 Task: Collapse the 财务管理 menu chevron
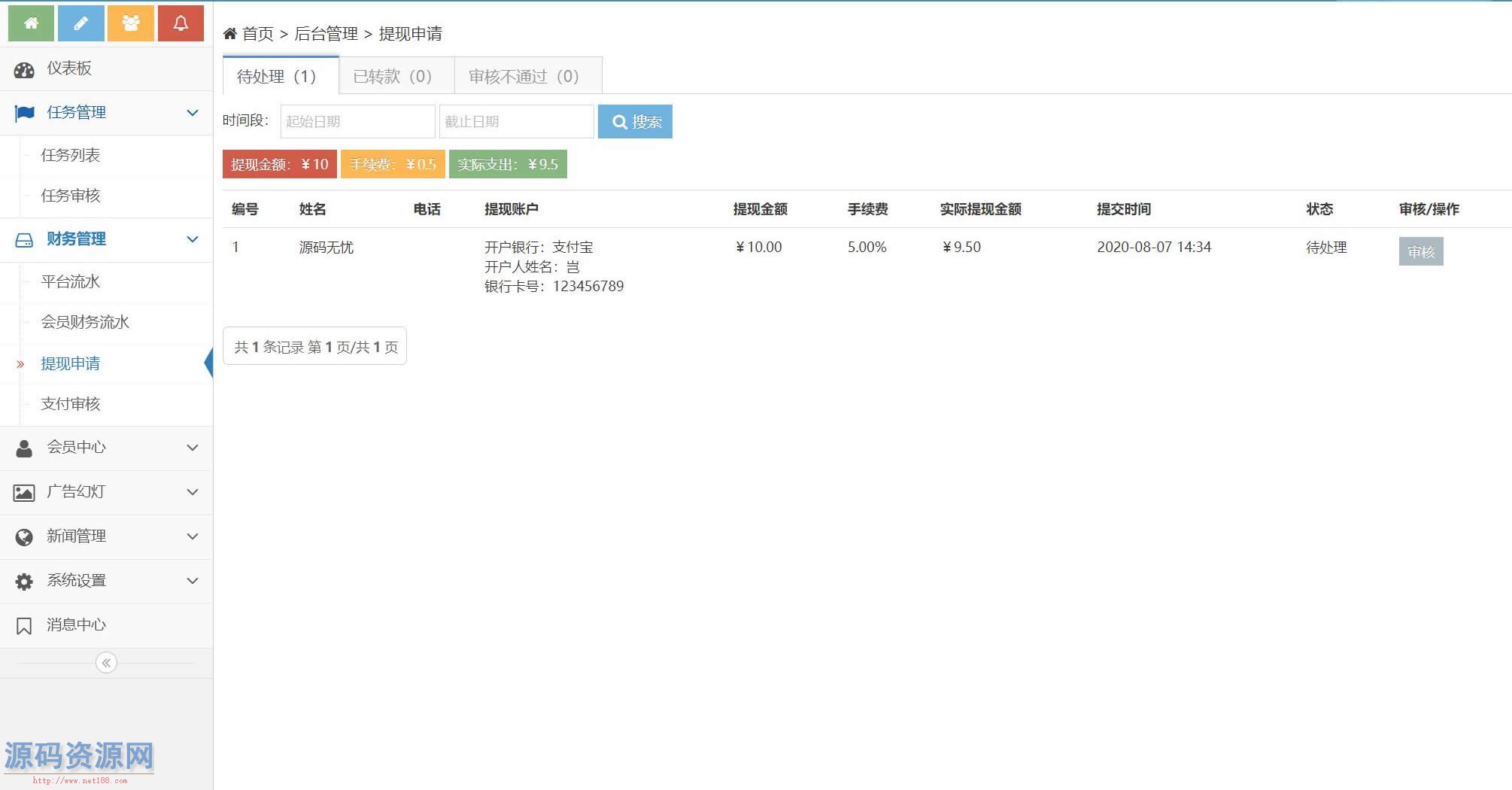(193, 239)
